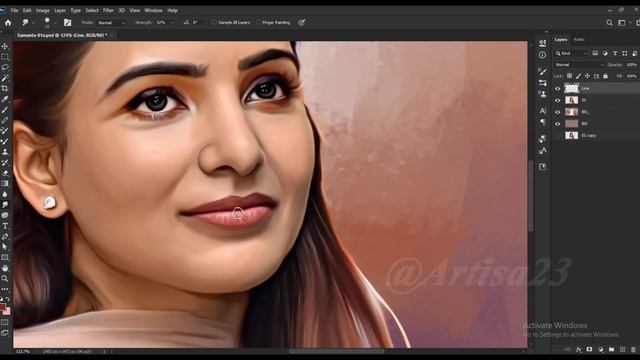Hide the Line layer
Viewport: 640px width, 360px height.
coord(558,89)
